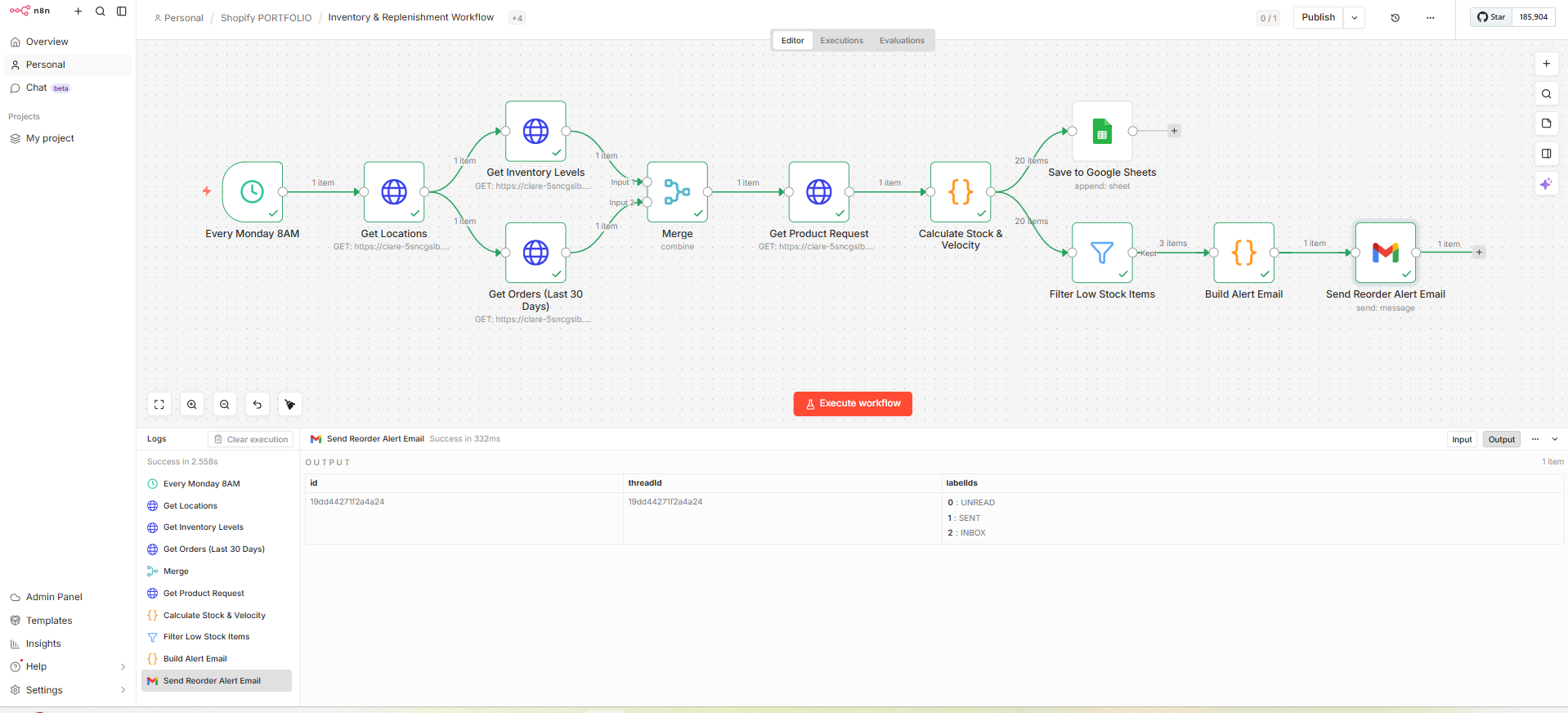Open the Filter Low Stock Items node
Screen dimensions: 1568x713
(1102, 253)
